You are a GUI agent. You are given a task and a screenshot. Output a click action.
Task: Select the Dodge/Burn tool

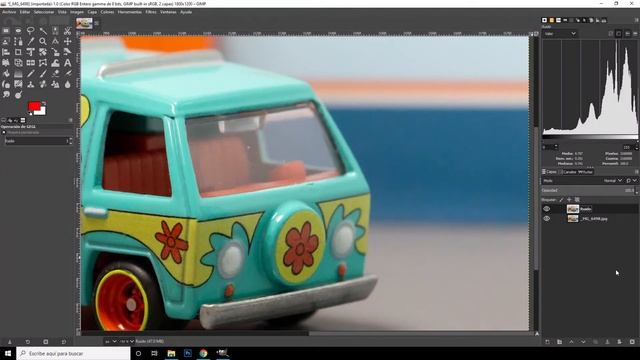click(18, 95)
